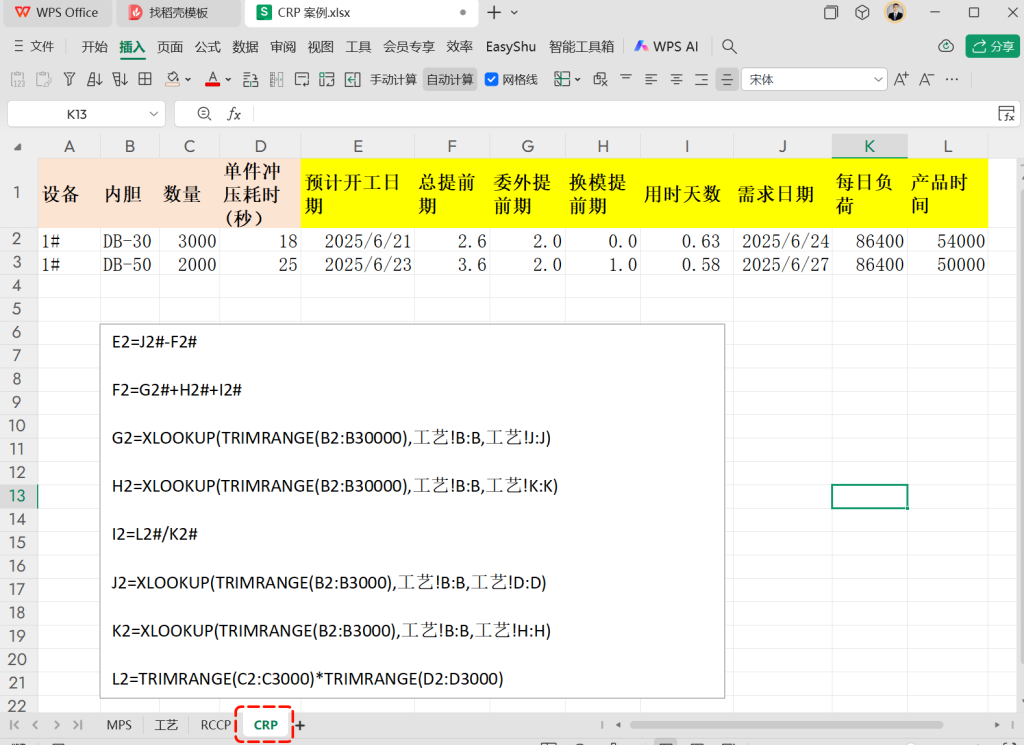Open the fill color dropdown arrow
The image size is (1024, 745).
[188, 80]
